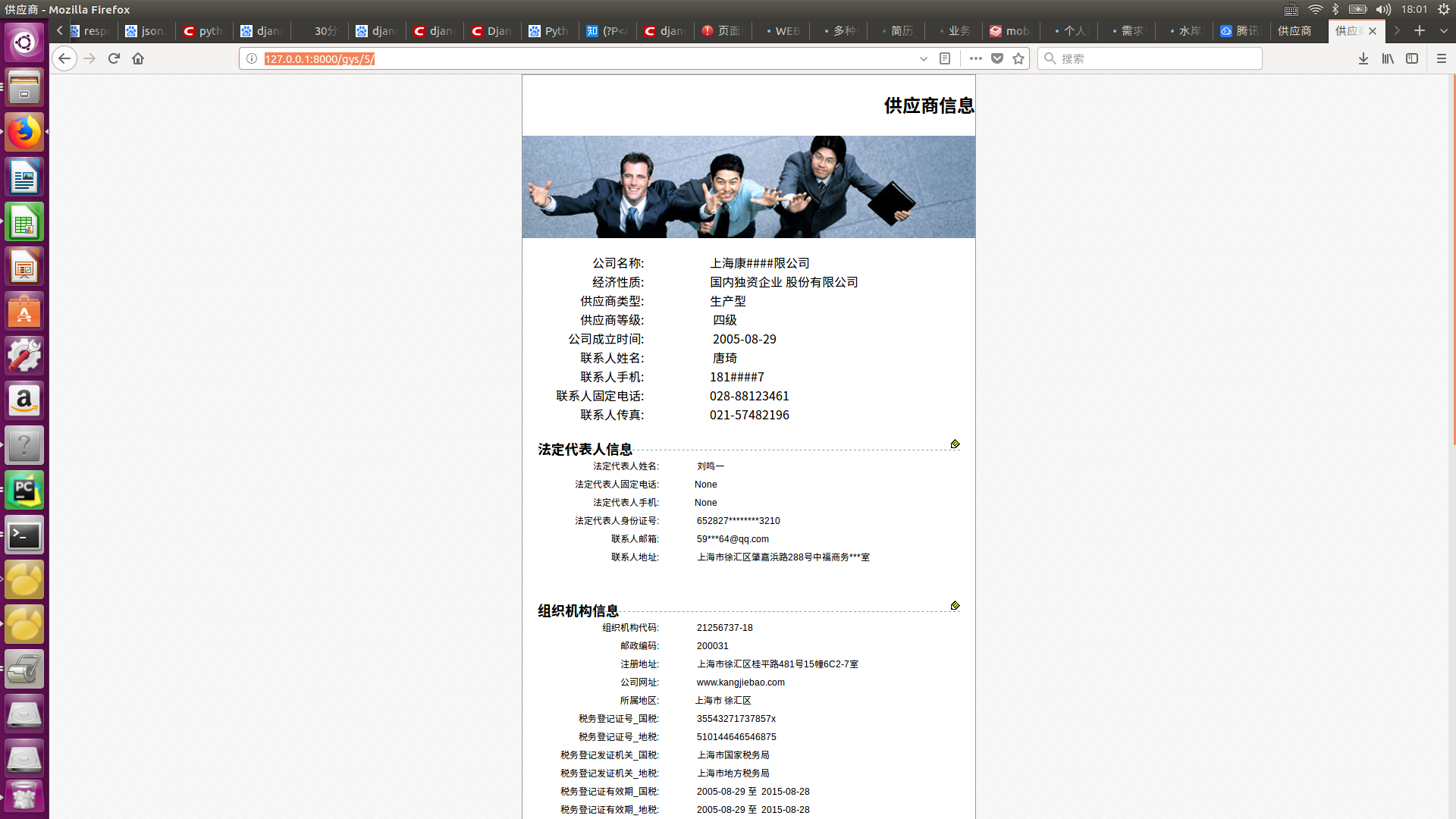The image size is (1456, 819).
Task: Open the downloads arrow icon
Action: pos(1363,58)
